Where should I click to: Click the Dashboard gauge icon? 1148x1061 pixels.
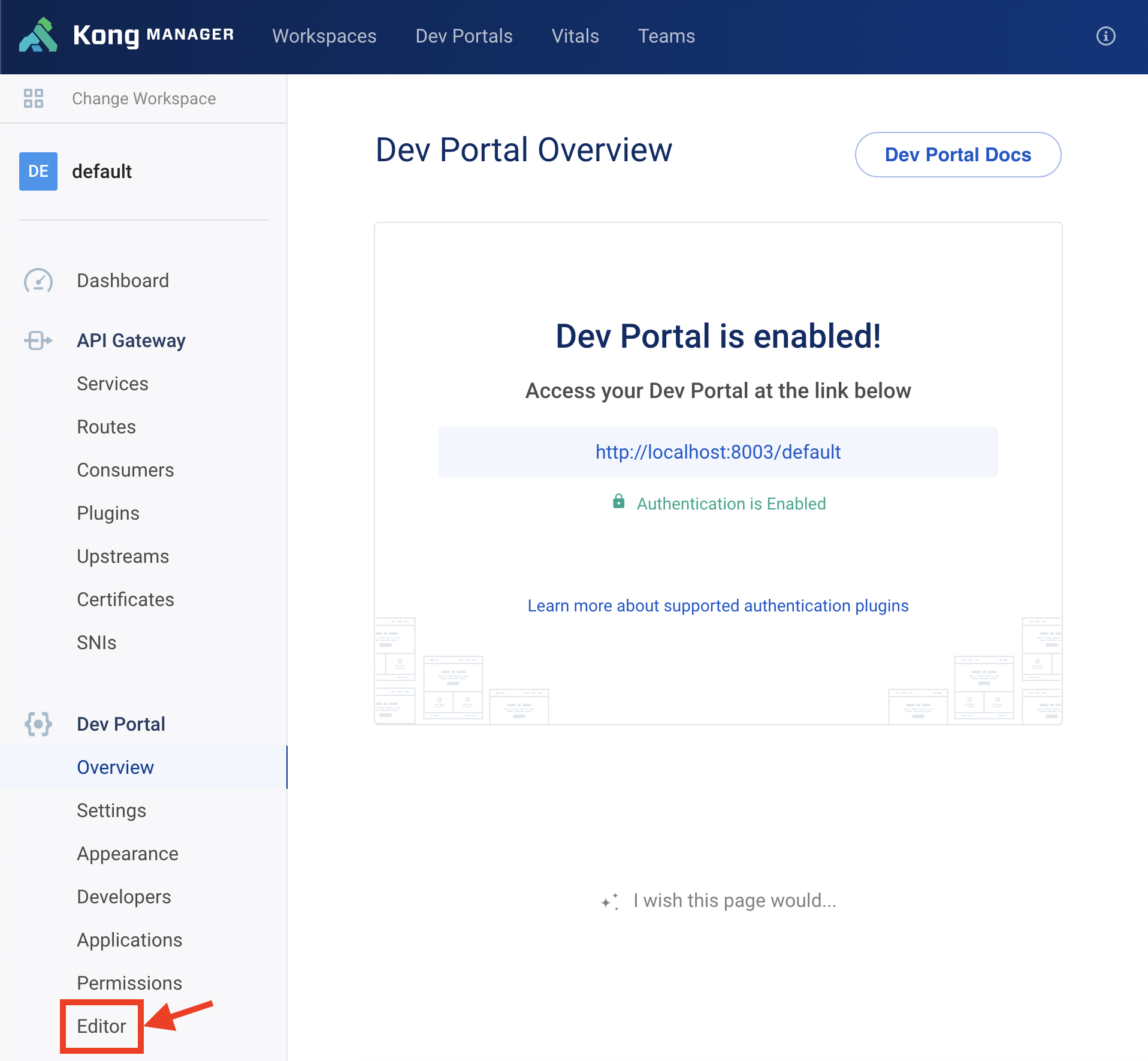(x=38, y=281)
